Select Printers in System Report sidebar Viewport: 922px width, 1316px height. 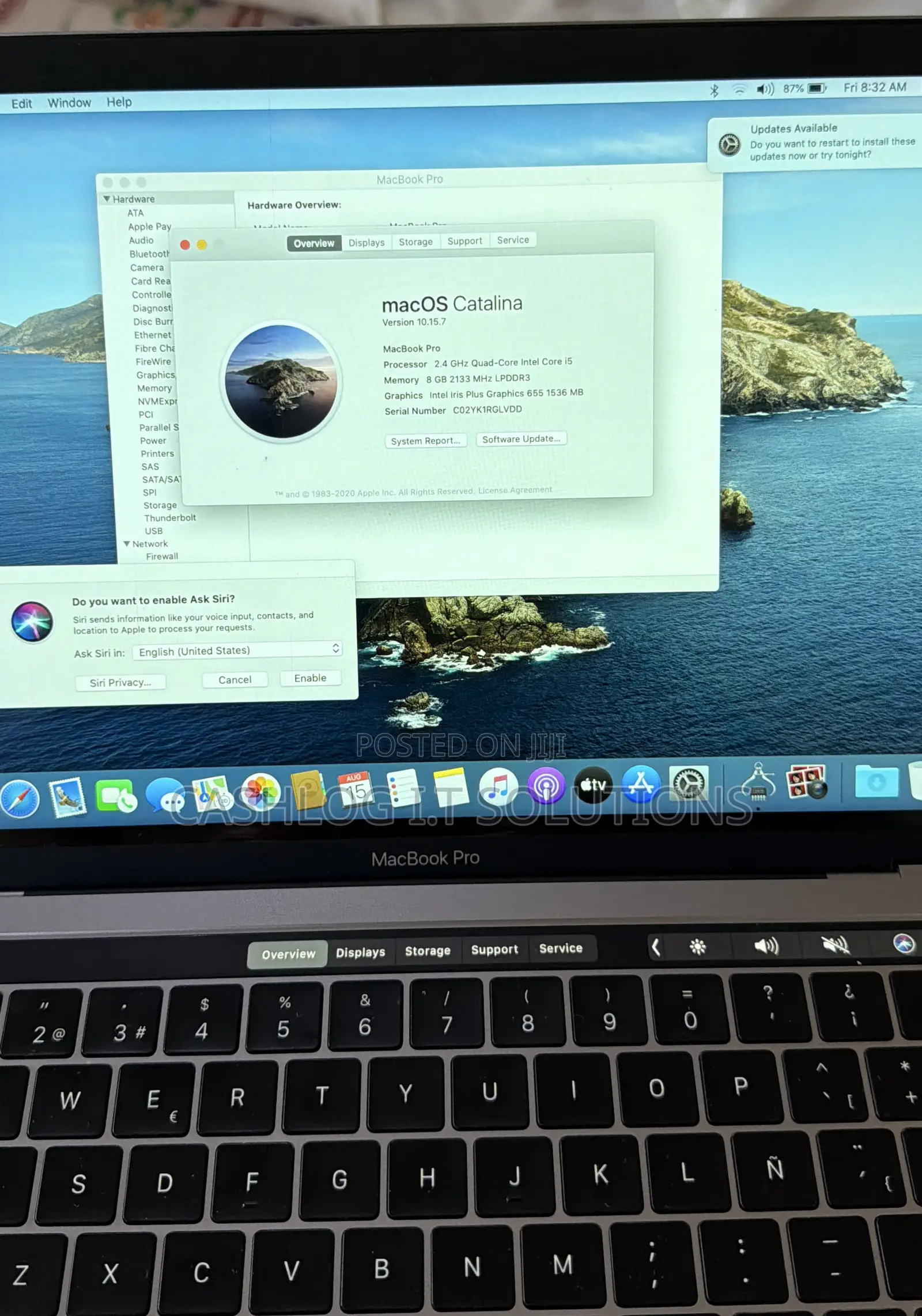tap(157, 453)
